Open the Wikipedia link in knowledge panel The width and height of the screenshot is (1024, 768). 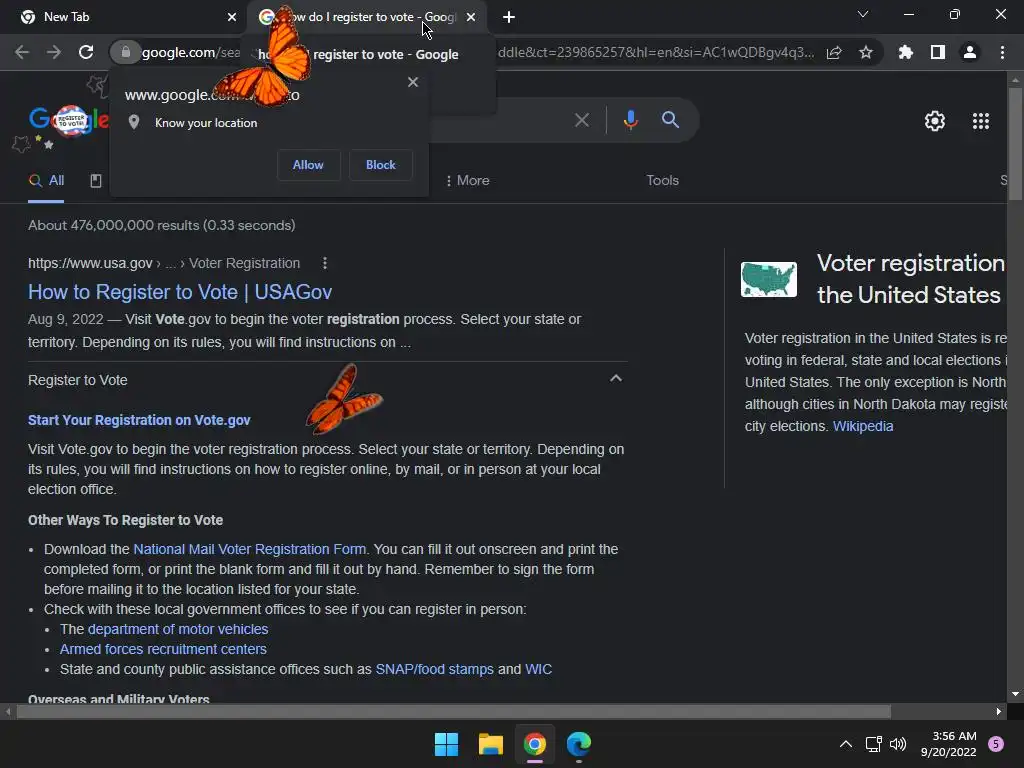point(863,426)
